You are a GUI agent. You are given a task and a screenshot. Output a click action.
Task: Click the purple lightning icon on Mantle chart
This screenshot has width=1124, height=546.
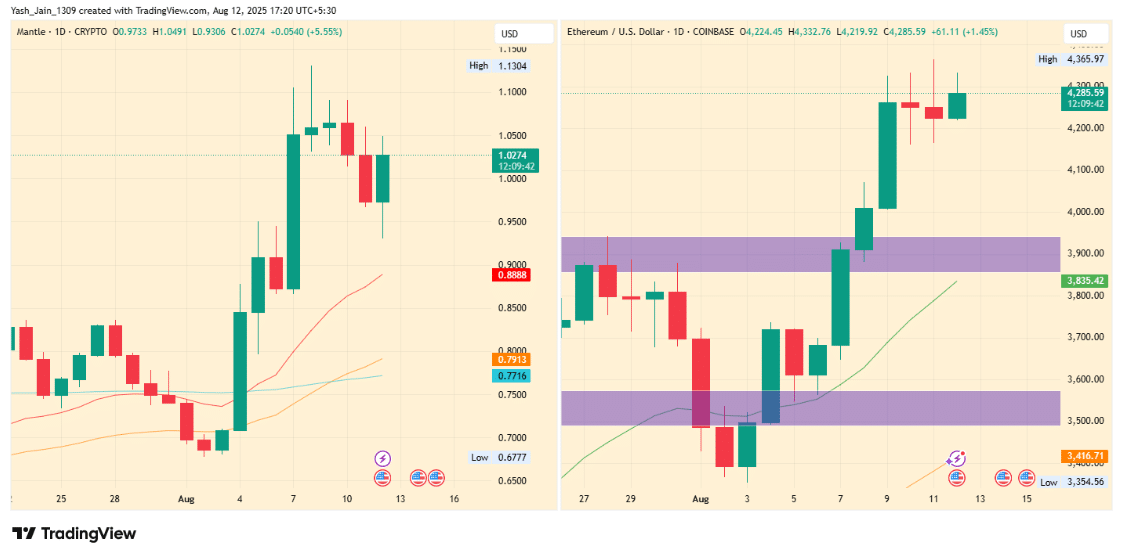pos(384,458)
